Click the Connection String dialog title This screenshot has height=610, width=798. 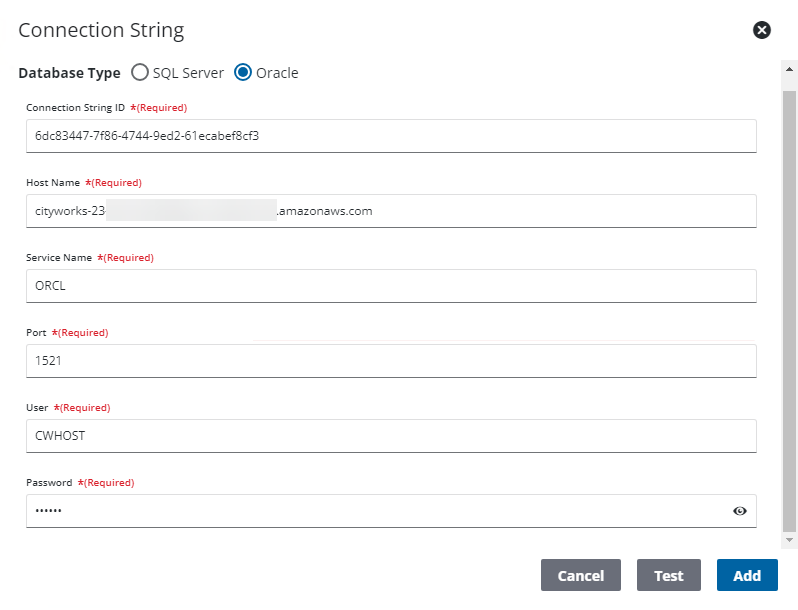(x=101, y=30)
